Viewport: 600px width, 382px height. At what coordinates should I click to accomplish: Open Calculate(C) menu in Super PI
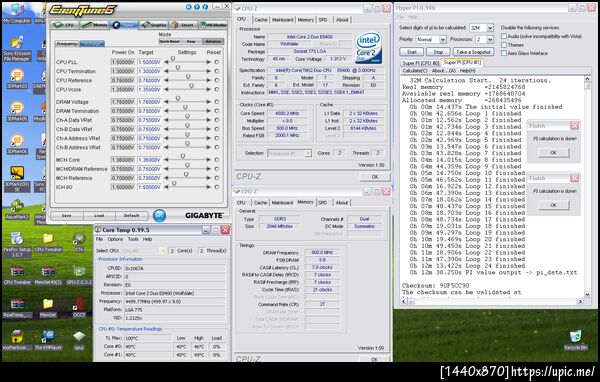415,71
